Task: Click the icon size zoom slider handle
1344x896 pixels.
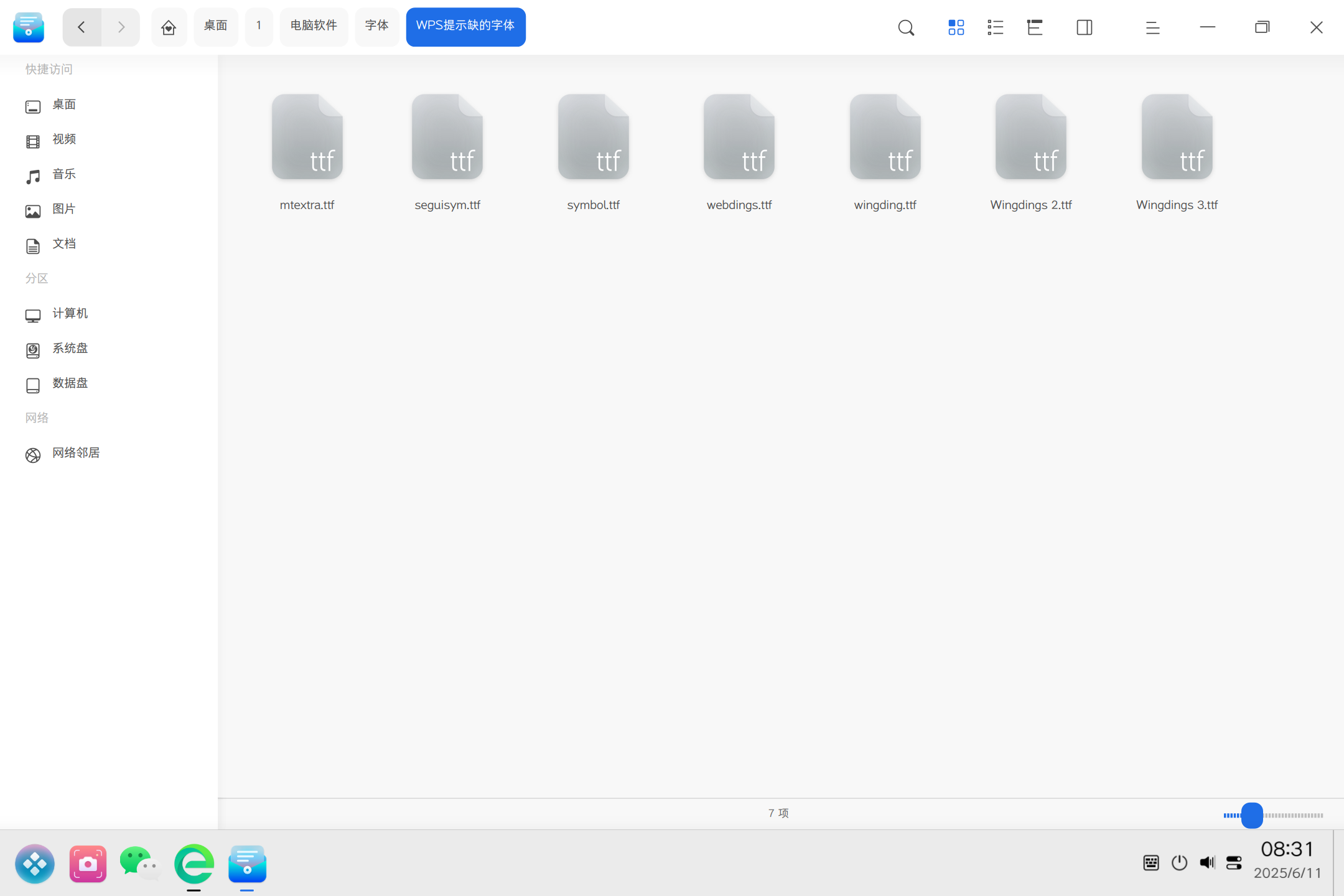Action: pos(1252,815)
